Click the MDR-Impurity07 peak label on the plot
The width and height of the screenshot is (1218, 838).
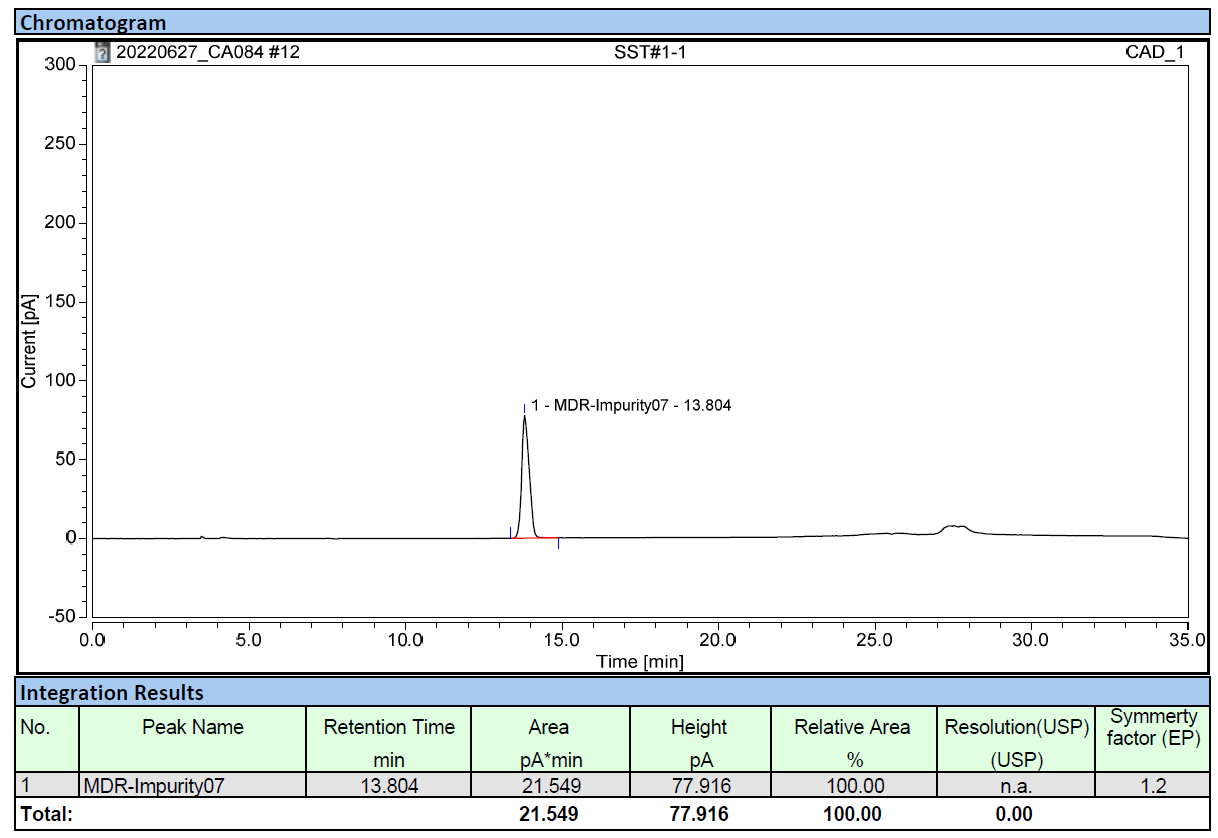click(631, 405)
